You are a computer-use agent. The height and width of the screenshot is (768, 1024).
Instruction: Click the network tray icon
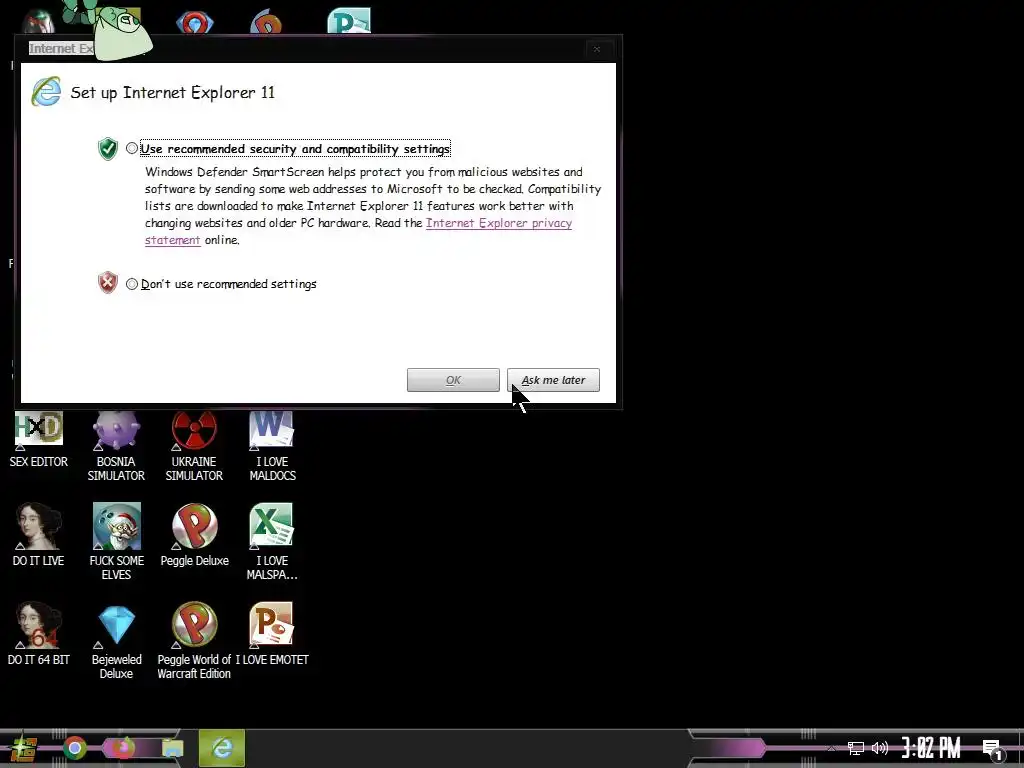(856, 748)
